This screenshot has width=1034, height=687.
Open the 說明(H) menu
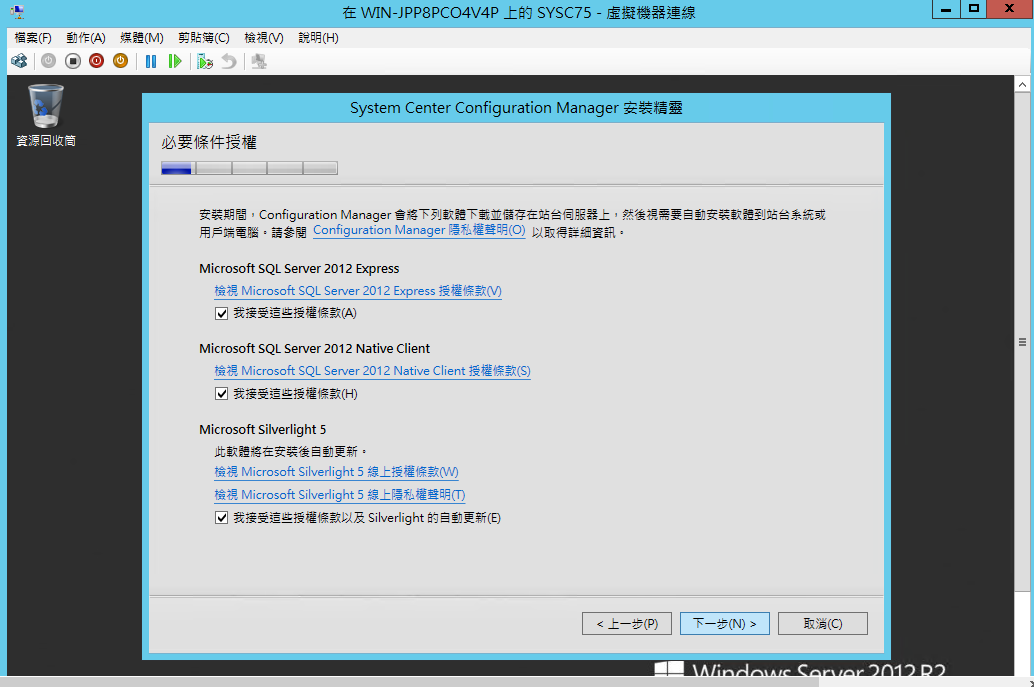[319, 38]
